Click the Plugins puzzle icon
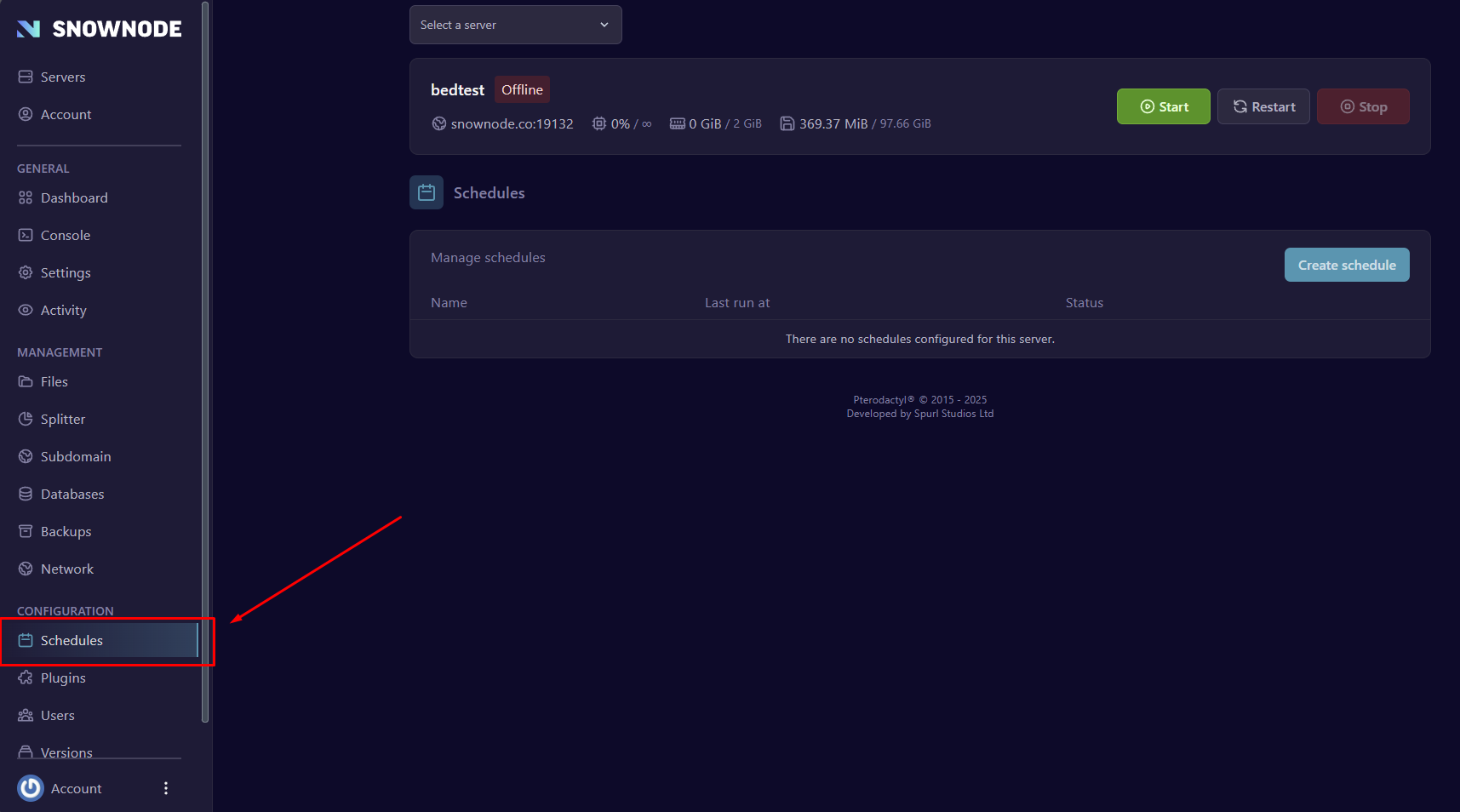The width and height of the screenshot is (1460, 812). click(26, 678)
